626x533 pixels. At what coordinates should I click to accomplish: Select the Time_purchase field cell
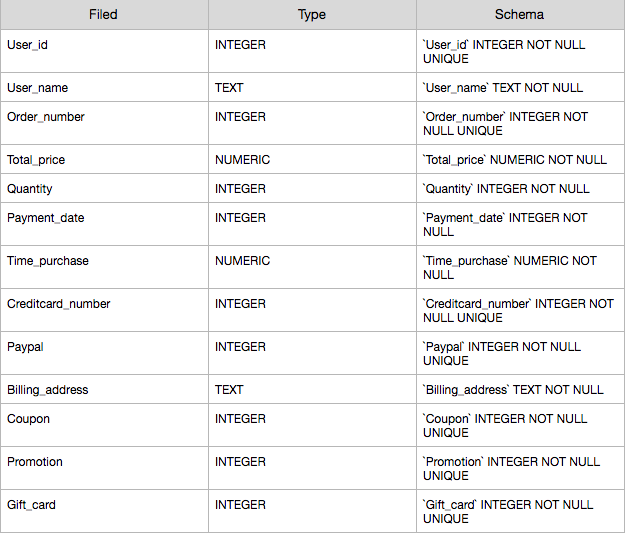tap(104, 267)
